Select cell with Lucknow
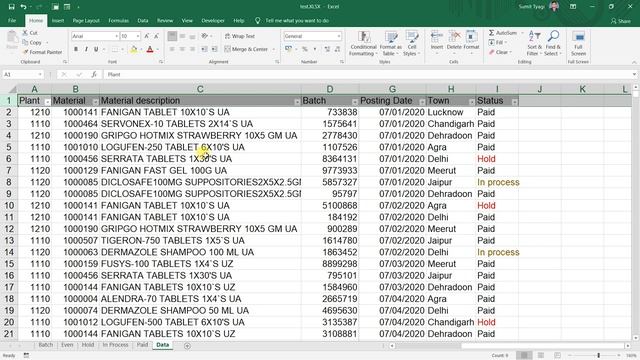The height and width of the screenshot is (360, 640). (451, 112)
